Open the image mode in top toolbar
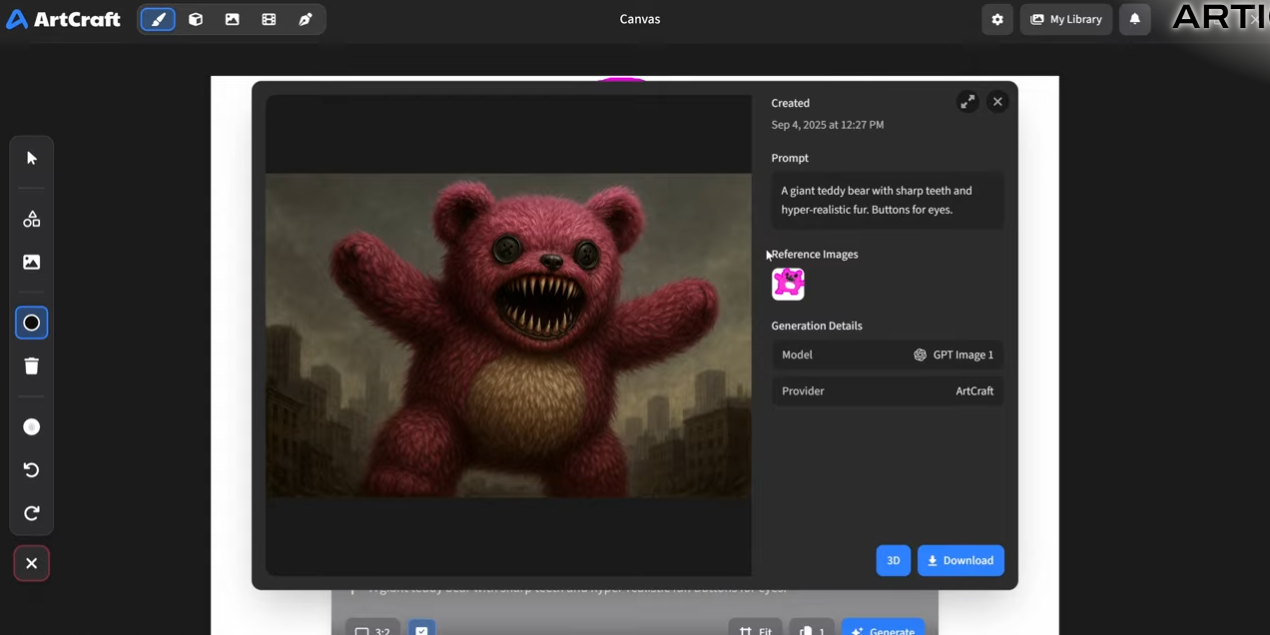Screen dimensions: 1270x635 (232, 19)
